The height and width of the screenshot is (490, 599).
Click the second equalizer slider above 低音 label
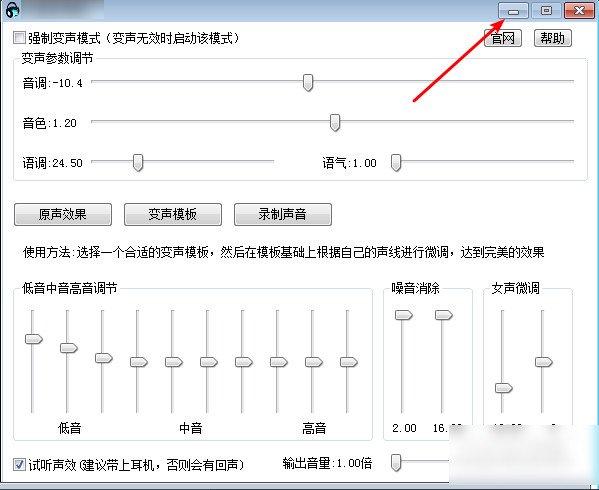tap(69, 348)
